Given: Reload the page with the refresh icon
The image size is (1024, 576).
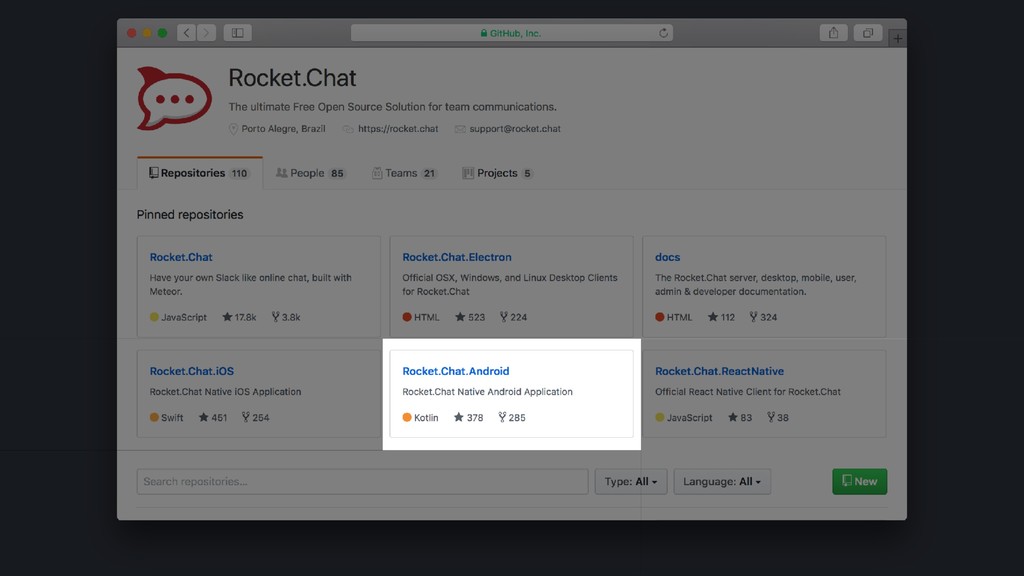Looking at the screenshot, I should pos(664,33).
